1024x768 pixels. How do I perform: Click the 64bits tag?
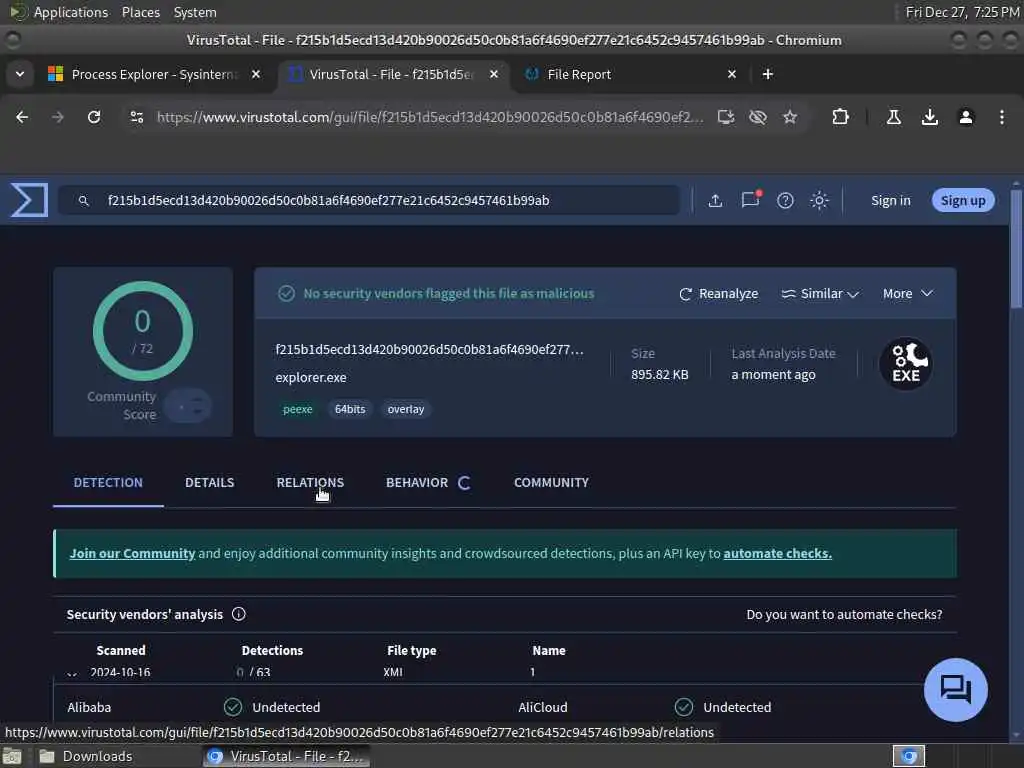tap(350, 409)
